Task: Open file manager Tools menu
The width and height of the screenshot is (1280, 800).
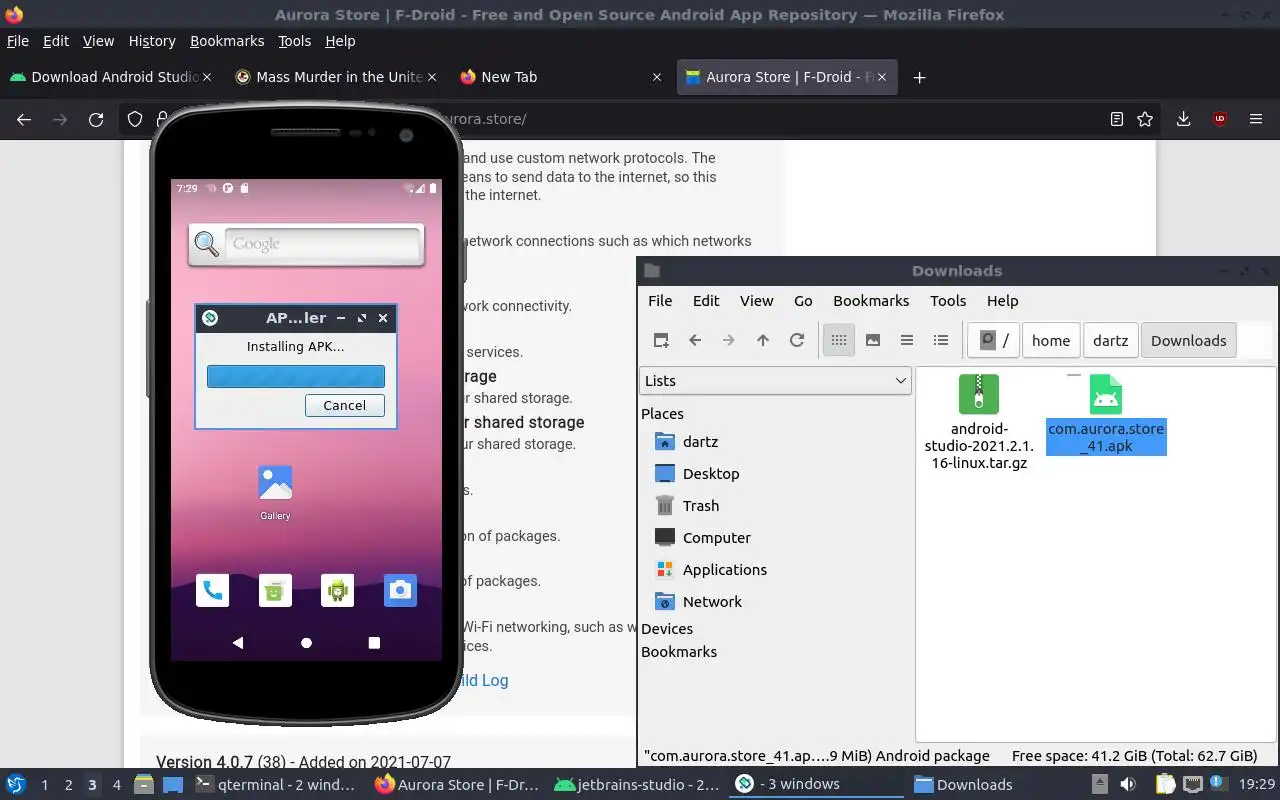Action: tap(948, 300)
